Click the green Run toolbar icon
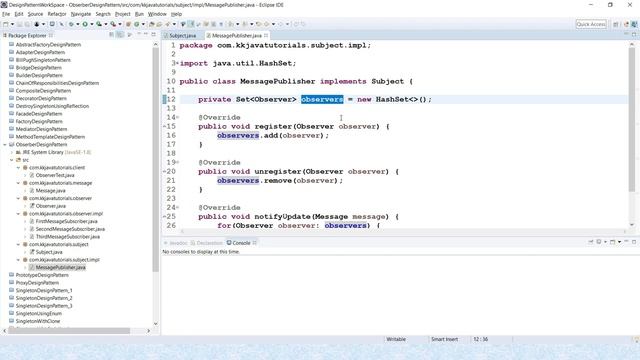The width and height of the screenshot is (640, 360). point(85,24)
